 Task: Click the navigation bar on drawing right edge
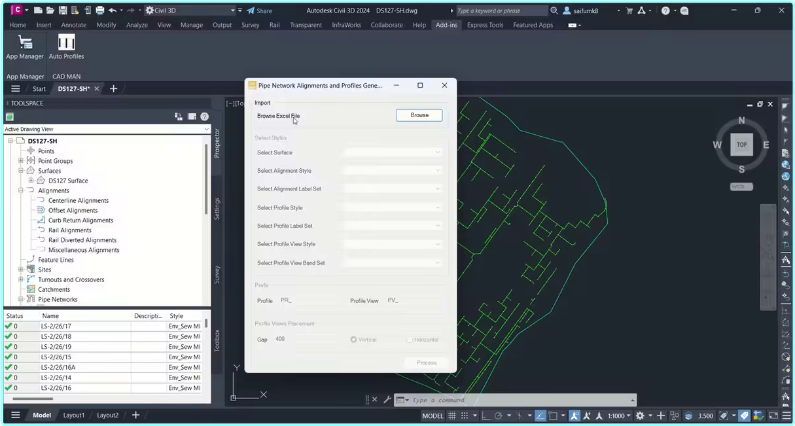768,257
